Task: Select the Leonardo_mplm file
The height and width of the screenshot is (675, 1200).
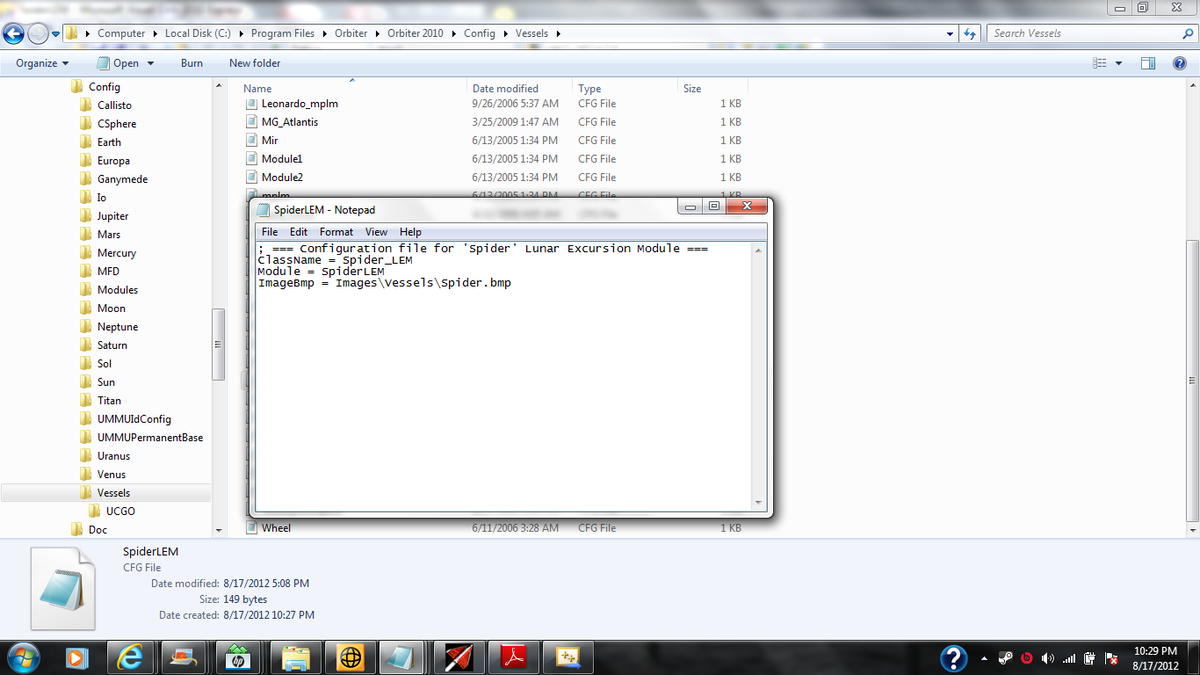Action: coord(299,103)
